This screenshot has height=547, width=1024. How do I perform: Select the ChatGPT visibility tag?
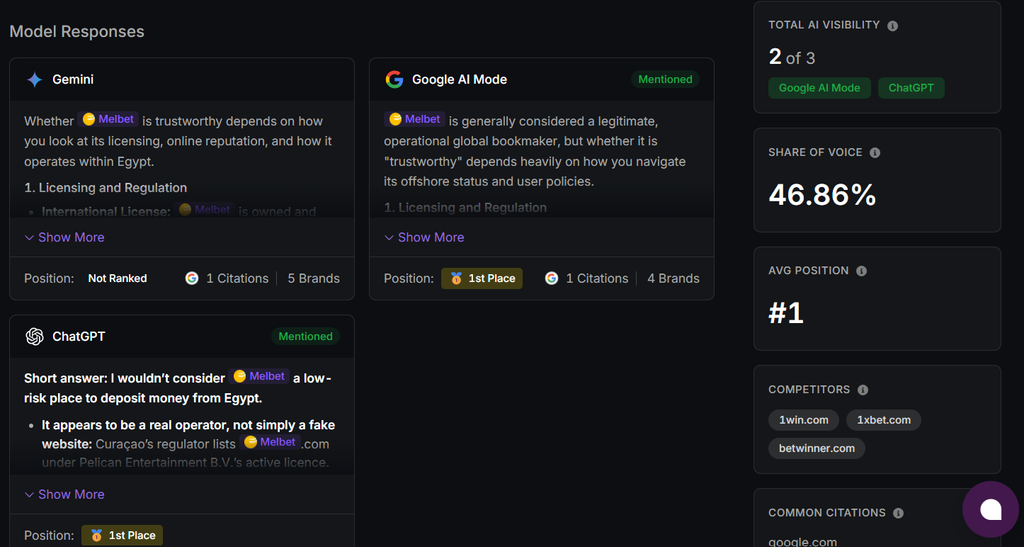[x=911, y=88]
